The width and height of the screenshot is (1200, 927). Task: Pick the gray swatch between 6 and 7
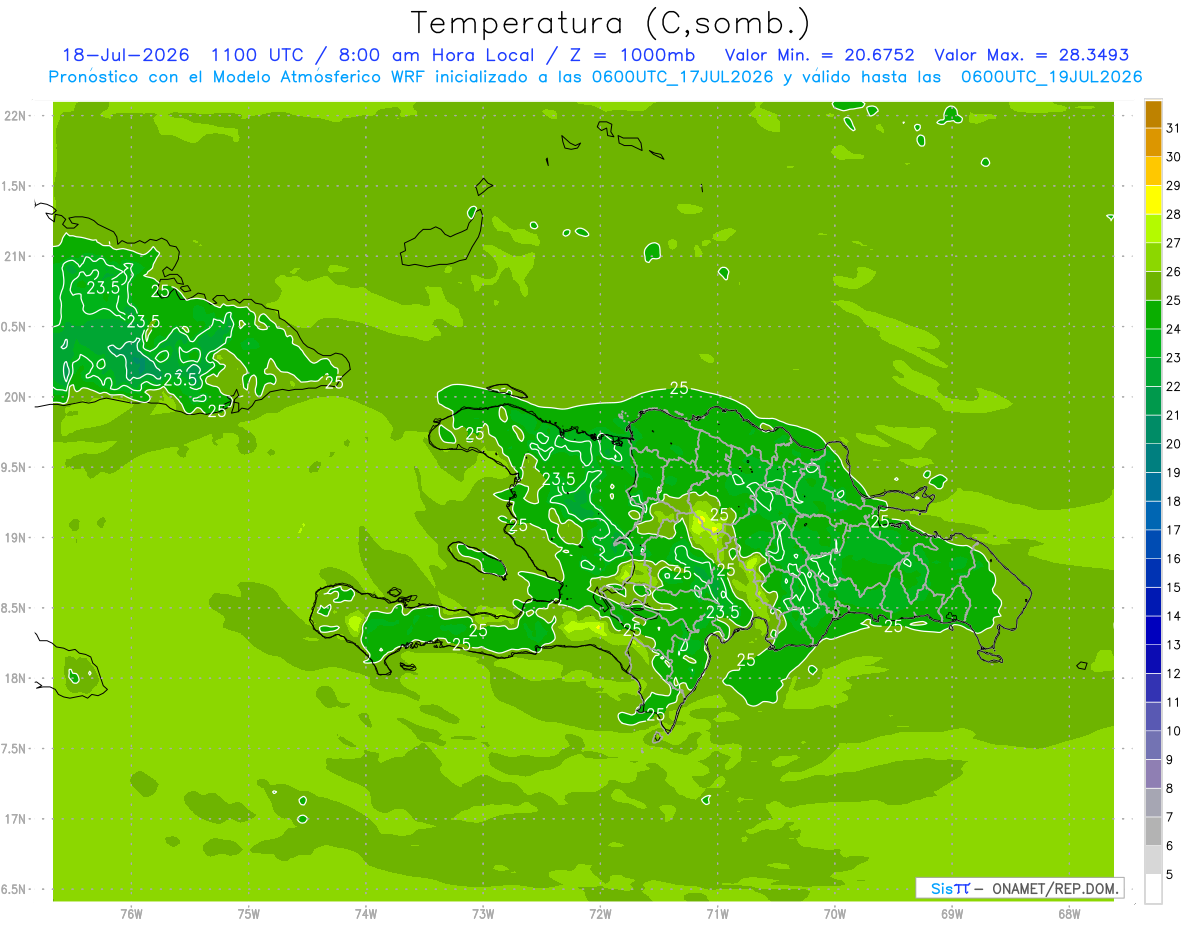(x=1153, y=831)
